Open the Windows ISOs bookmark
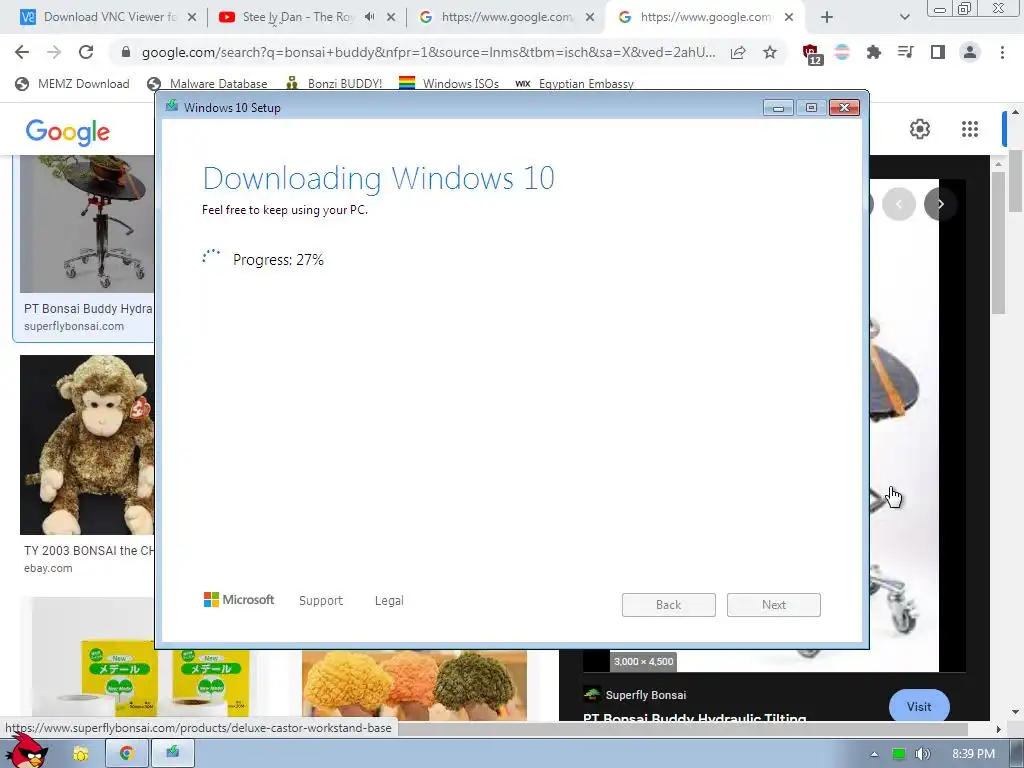1024x768 pixels. point(449,84)
